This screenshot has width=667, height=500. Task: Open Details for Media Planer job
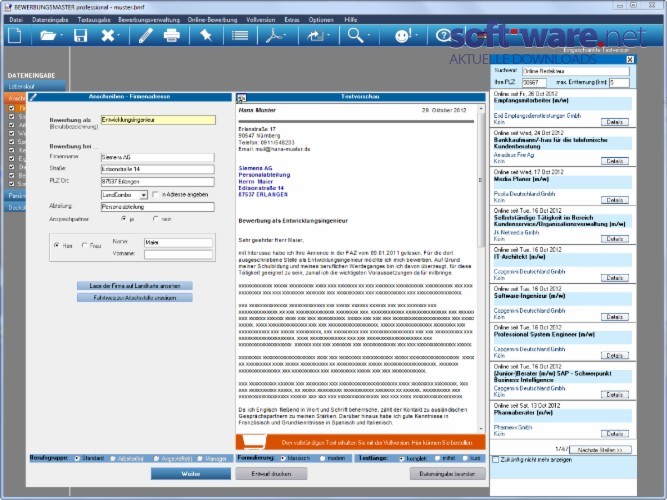pyautogui.click(x=615, y=200)
